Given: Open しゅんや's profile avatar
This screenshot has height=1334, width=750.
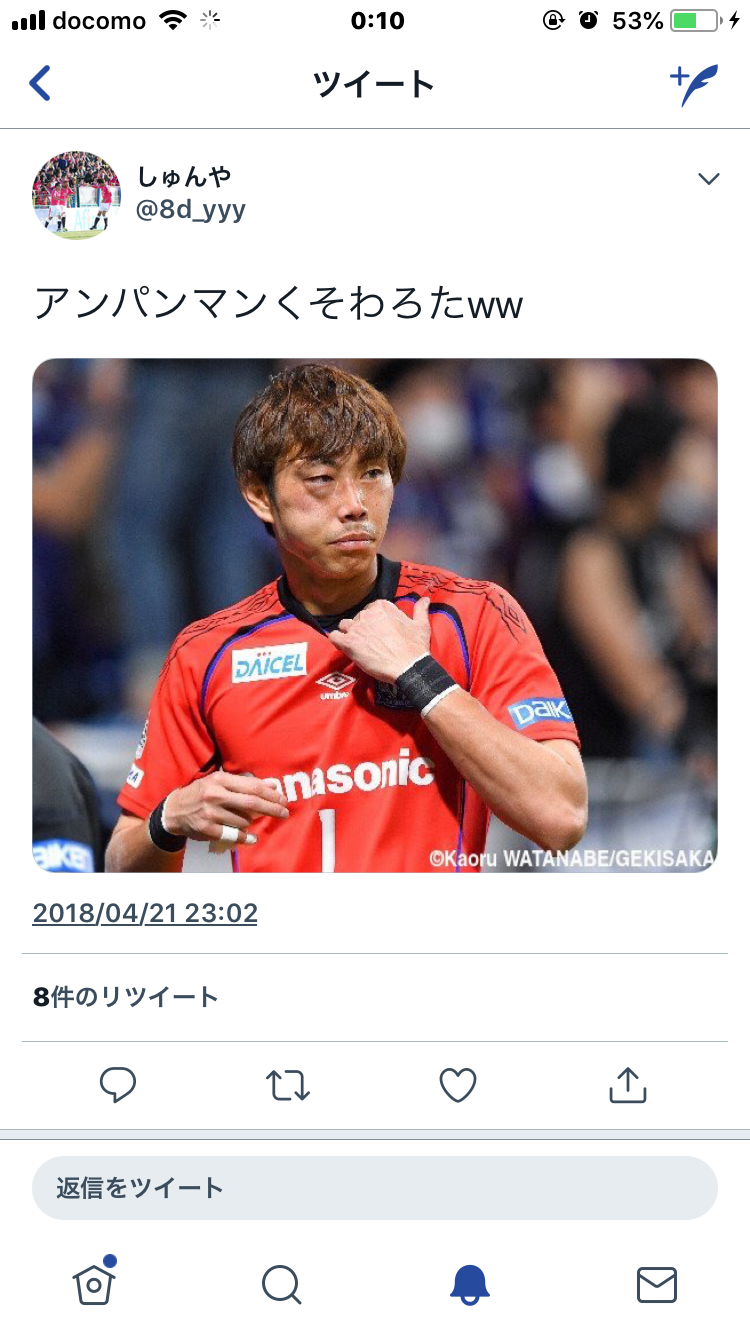Looking at the screenshot, I should click(x=76, y=195).
